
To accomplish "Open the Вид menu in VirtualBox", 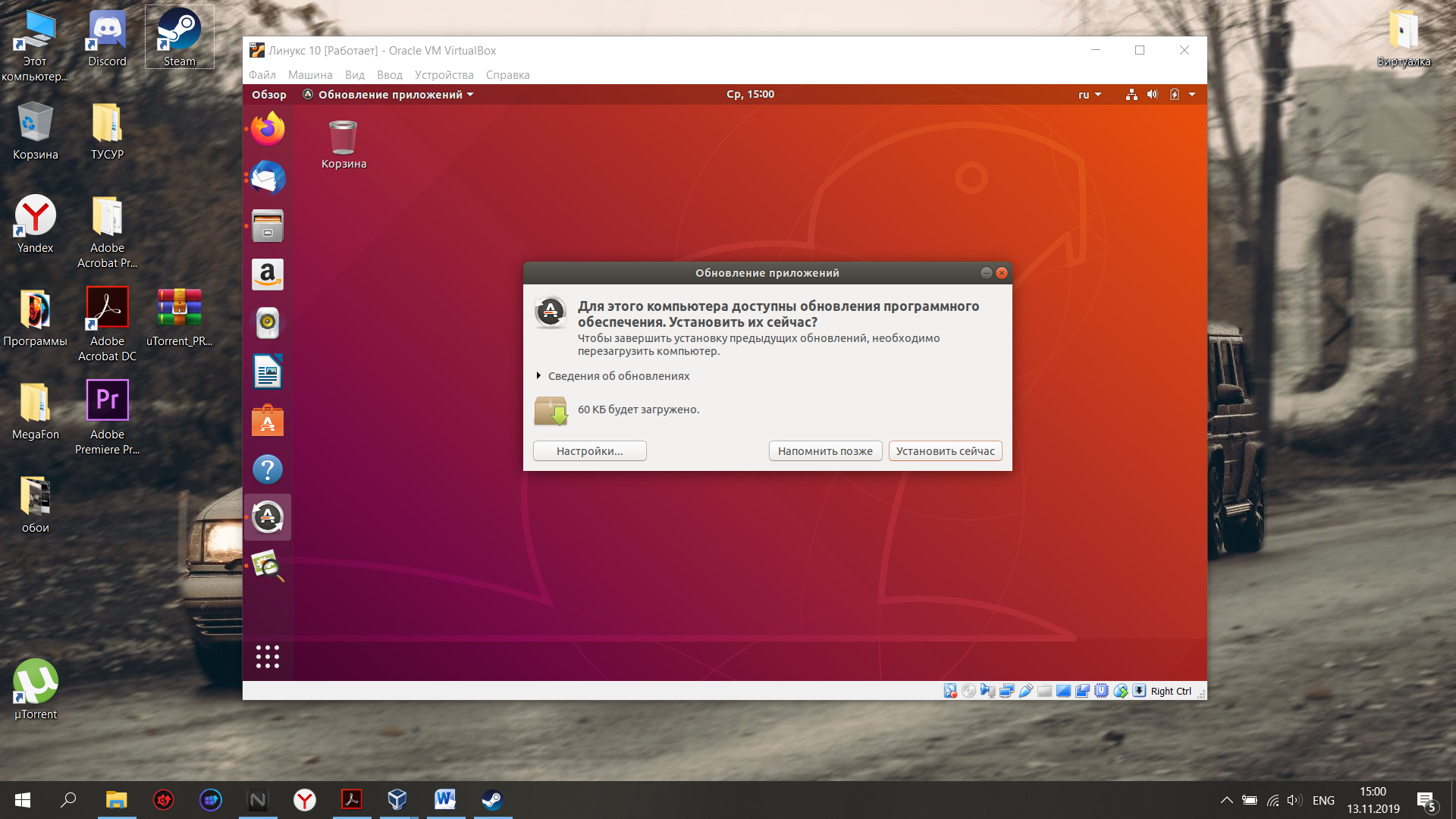I will (x=355, y=75).
